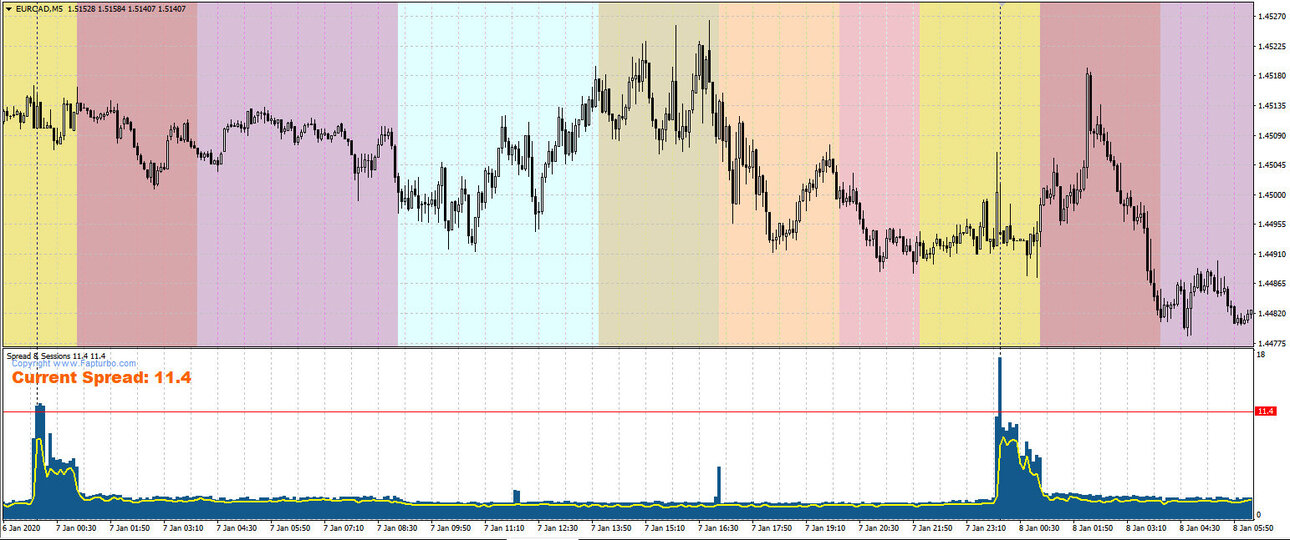This screenshot has height=540, width=1290.
Task: Click the 0 value on spread scale
Action: (1260, 513)
